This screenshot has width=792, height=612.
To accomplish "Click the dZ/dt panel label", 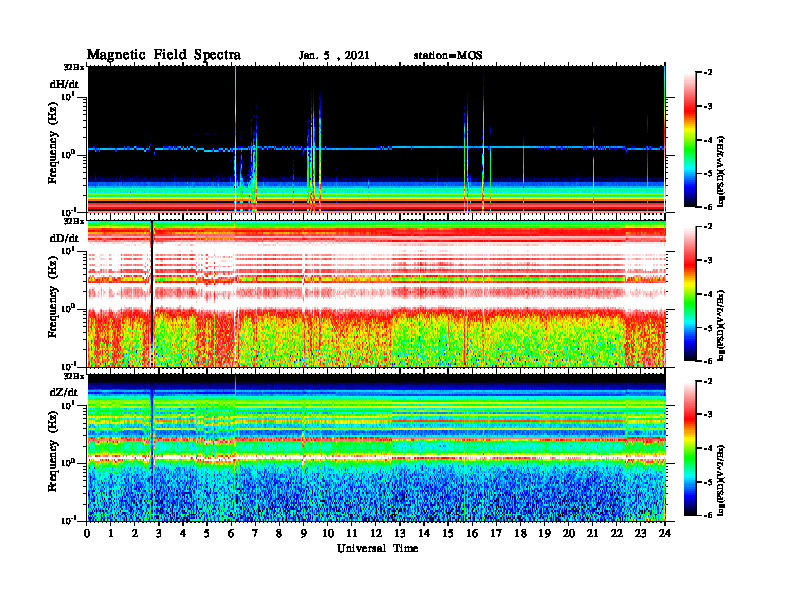I will pyautogui.click(x=64, y=392).
